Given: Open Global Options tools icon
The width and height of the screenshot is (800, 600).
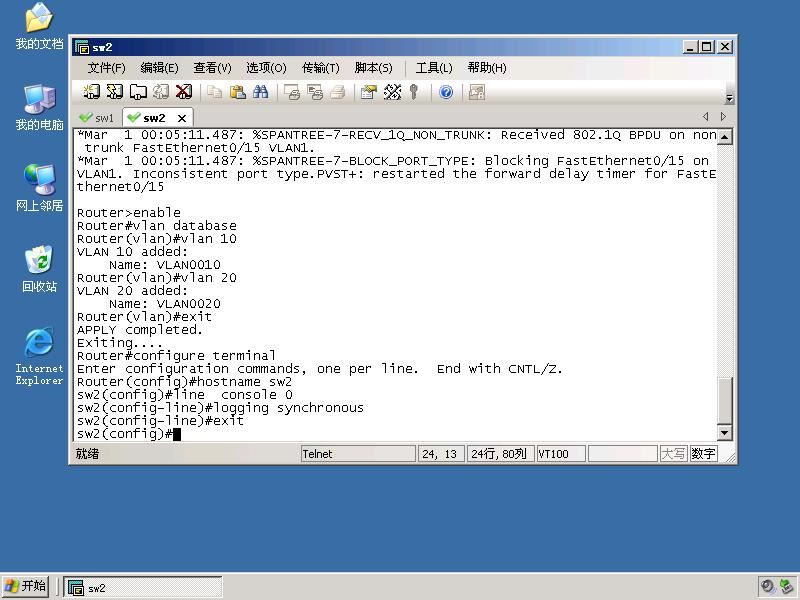Looking at the screenshot, I should coord(392,92).
